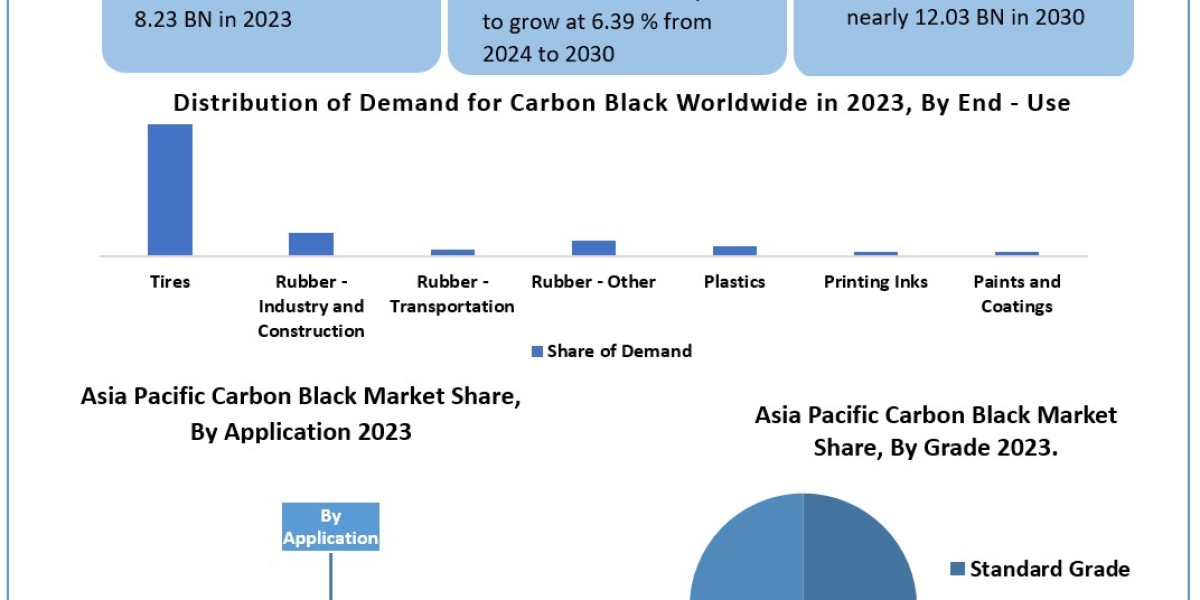Click the 'Printing Inks' axis label

tap(876, 282)
